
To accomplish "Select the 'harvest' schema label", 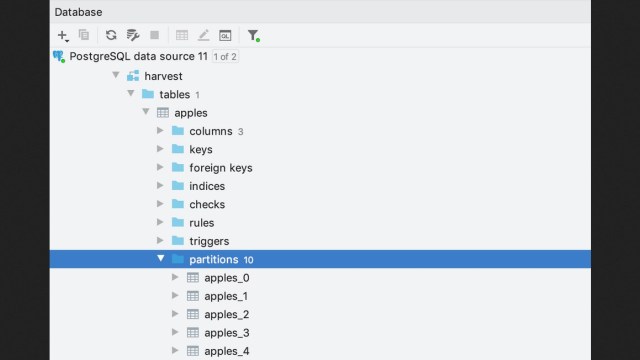I will (163, 76).
